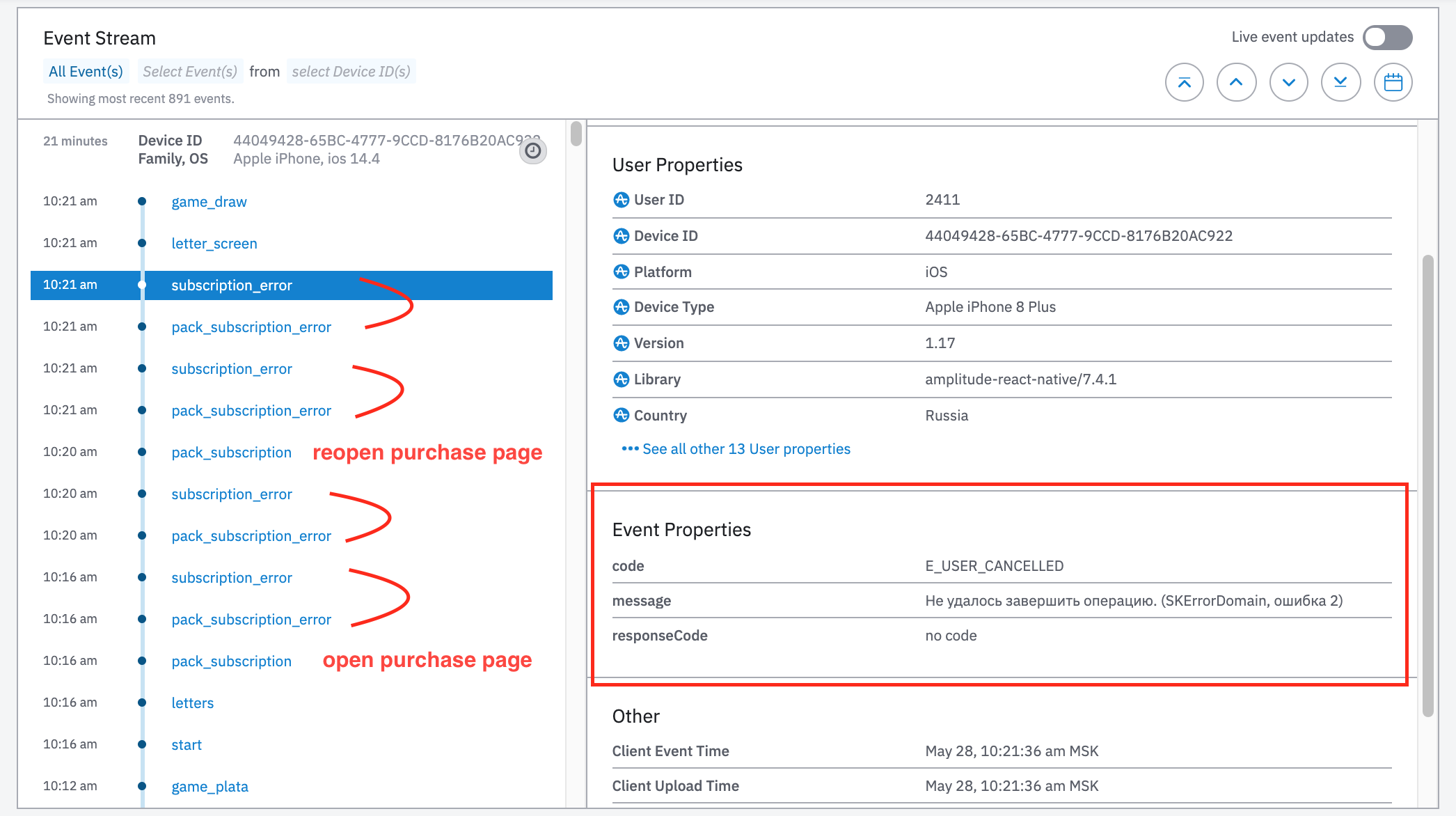Open the calendar date picker icon
Viewport: 1456px width, 816px height.
pos(1393,81)
